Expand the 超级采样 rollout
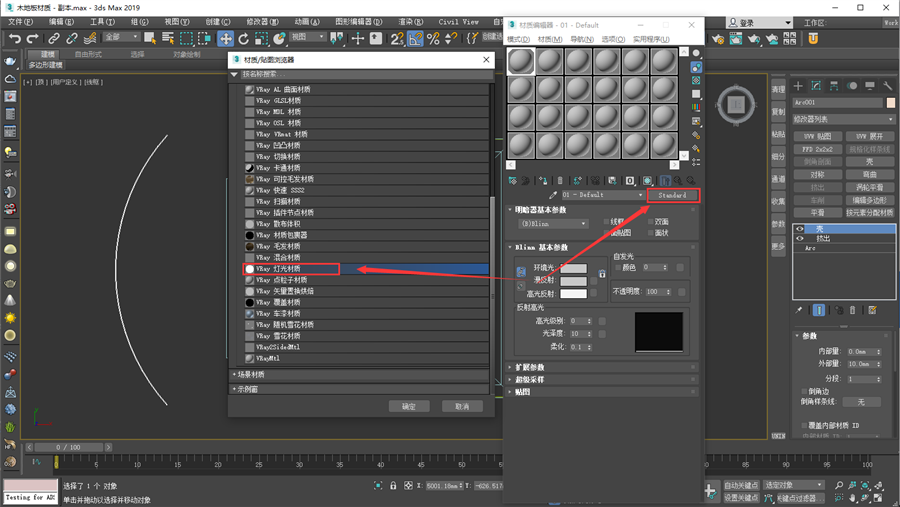The image size is (900, 507). [601, 380]
